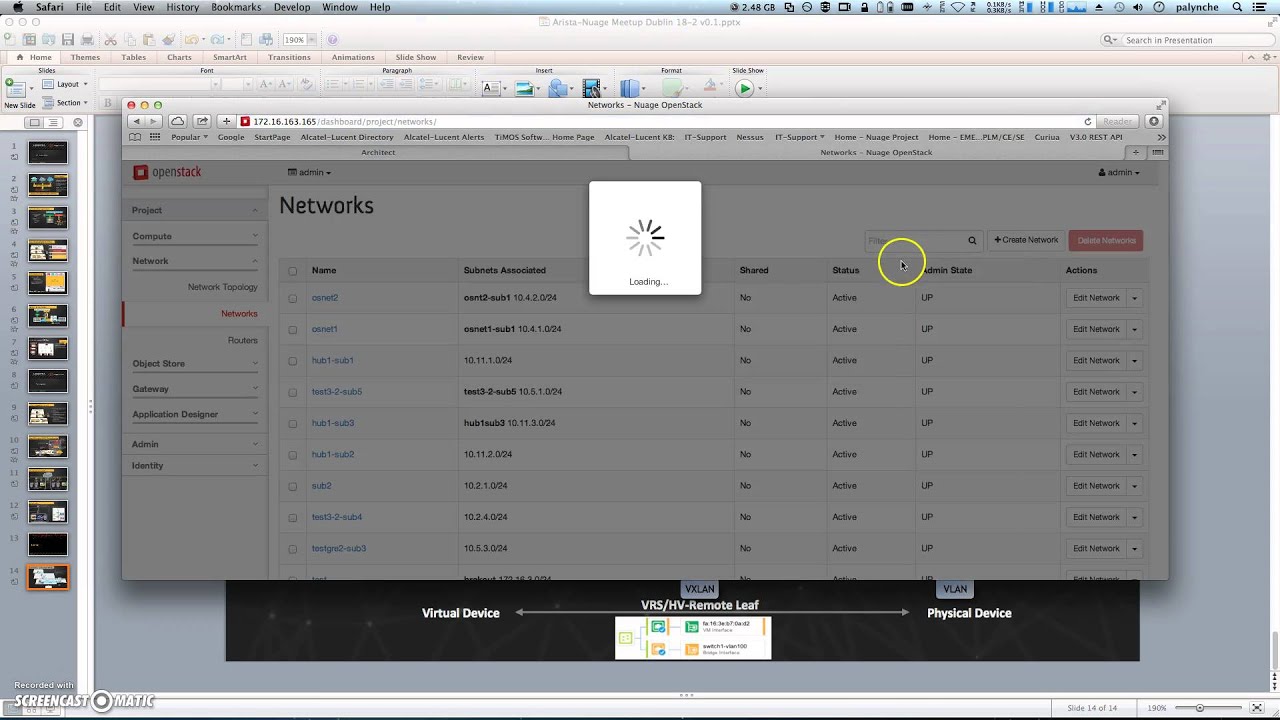Insert a Text Box from ribbon
Viewport: 1280px width, 720px height.
491,88
